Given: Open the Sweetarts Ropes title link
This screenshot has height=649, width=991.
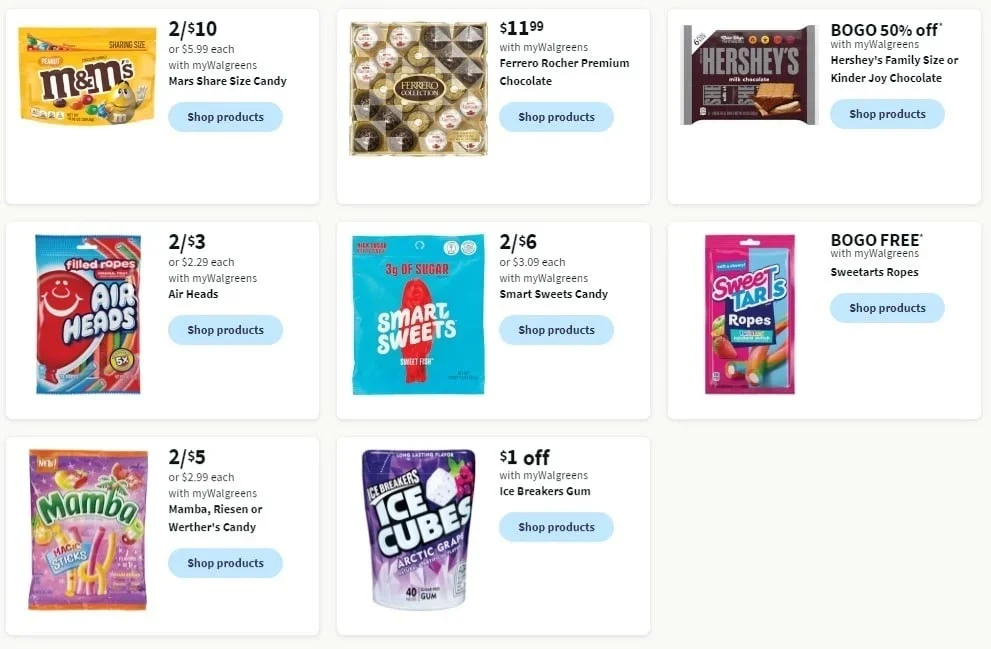Looking at the screenshot, I should click(x=874, y=272).
